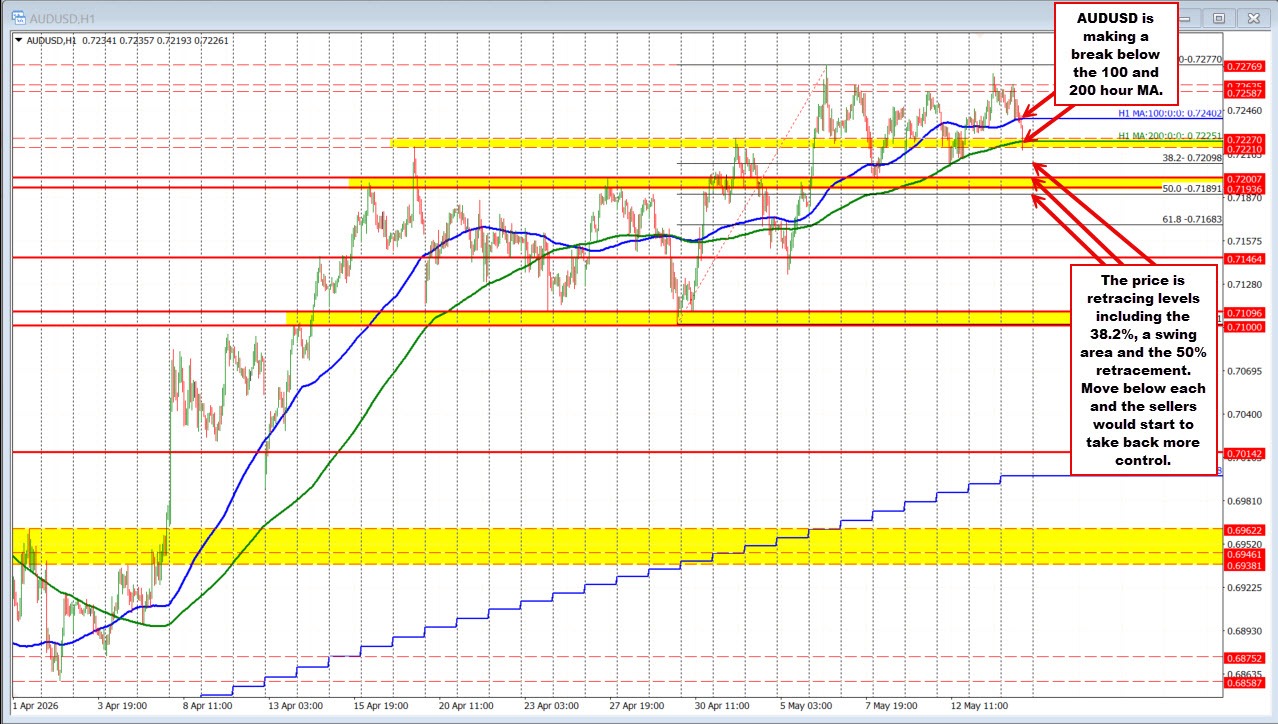Click the 0.72460 price scale value

tap(1246, 110)
